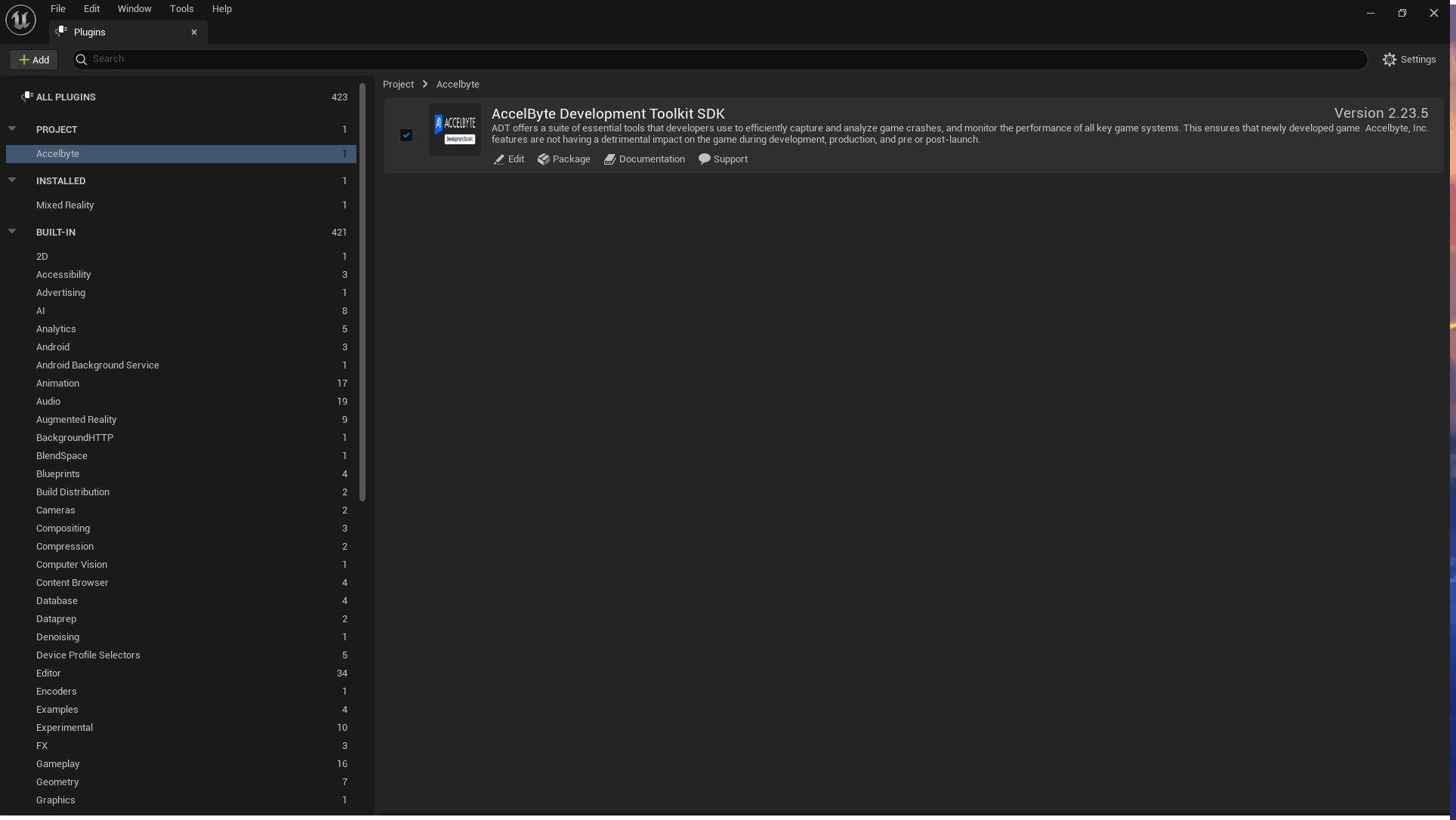Select the Accelbyte category

pos(181,153)
